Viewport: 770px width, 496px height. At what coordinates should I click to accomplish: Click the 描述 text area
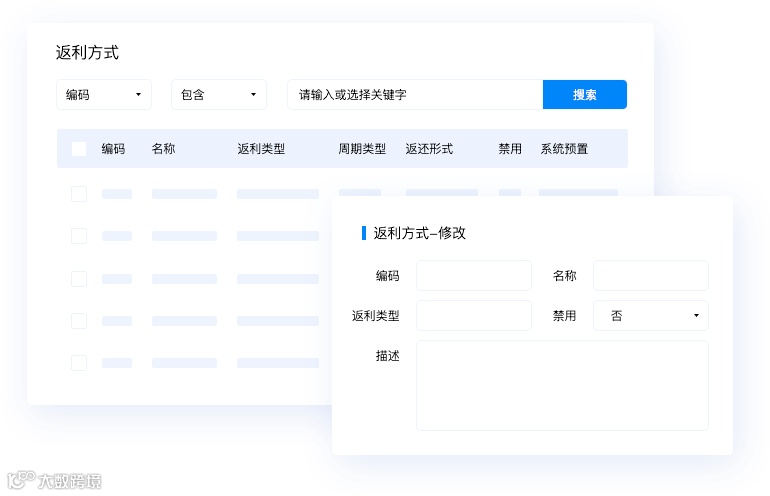(562, 386)
